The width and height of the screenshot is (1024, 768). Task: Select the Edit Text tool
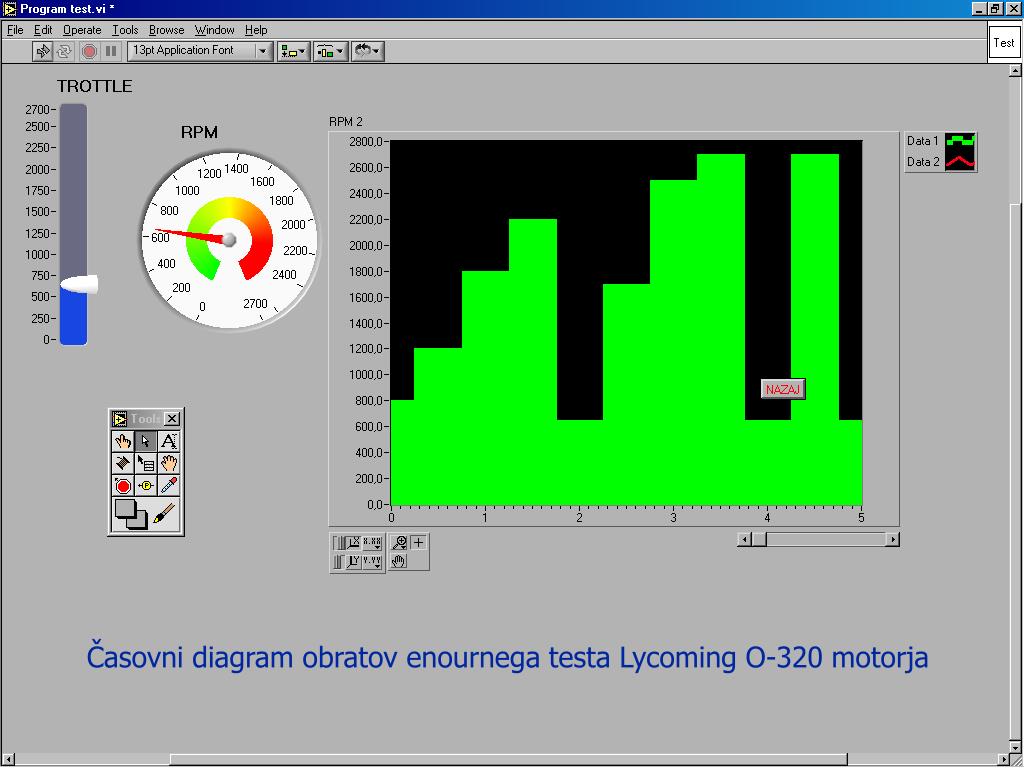[169, 440]
